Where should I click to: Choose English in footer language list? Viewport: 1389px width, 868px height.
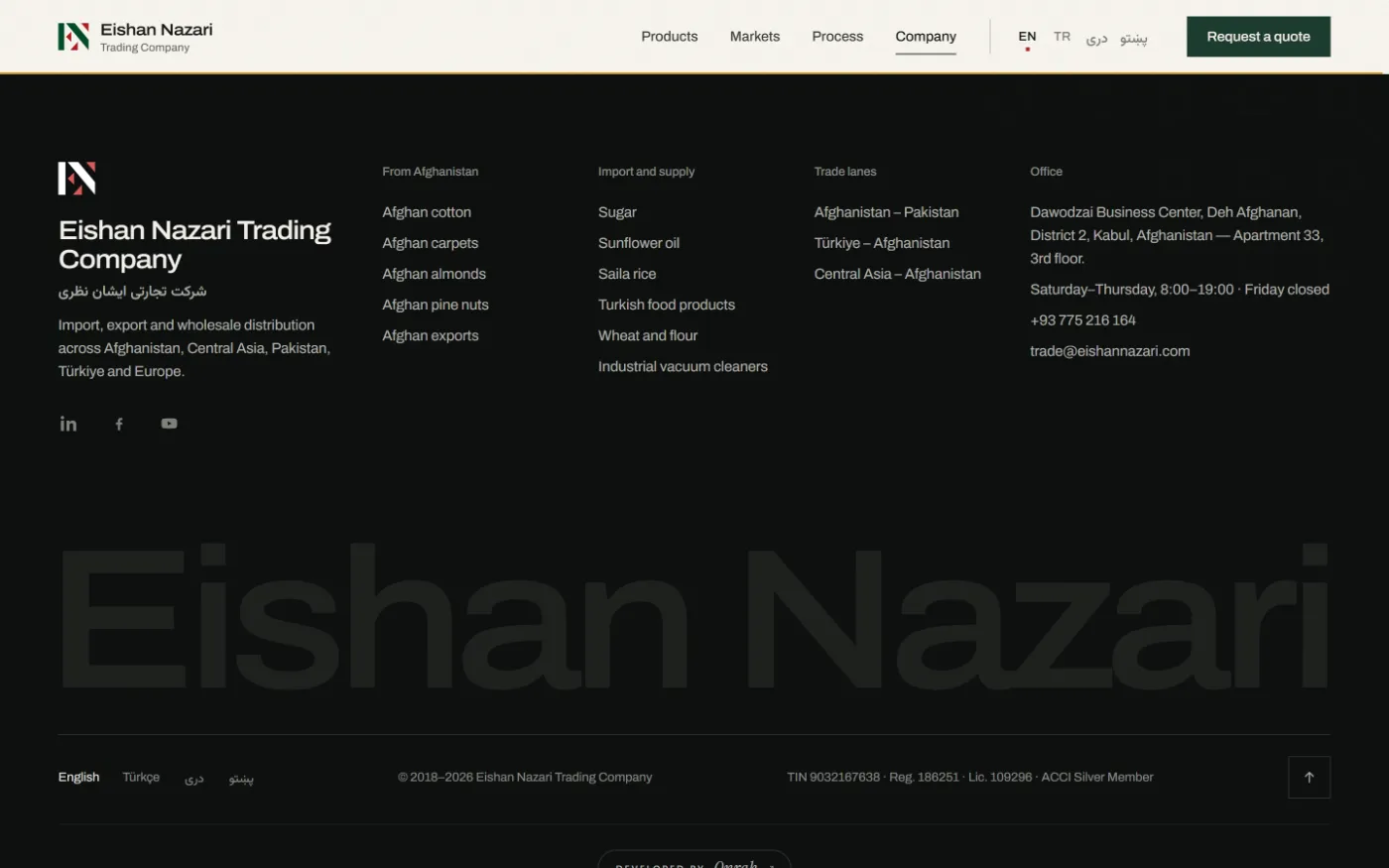(78, 778)
